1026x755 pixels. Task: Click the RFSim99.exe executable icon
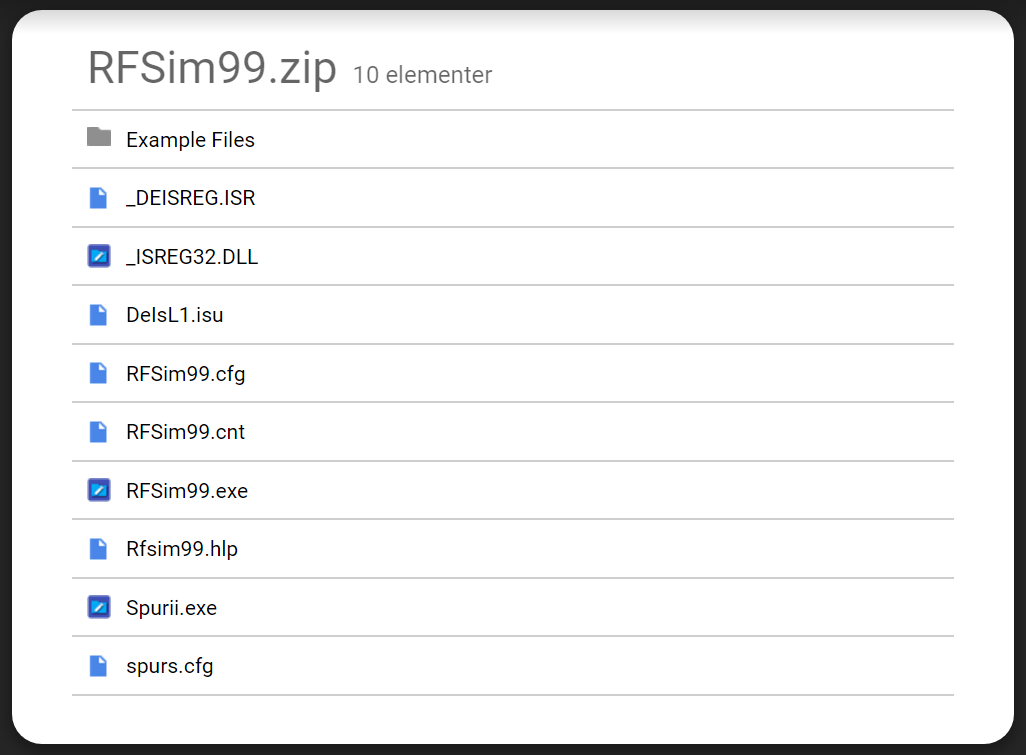pos(98,490)
